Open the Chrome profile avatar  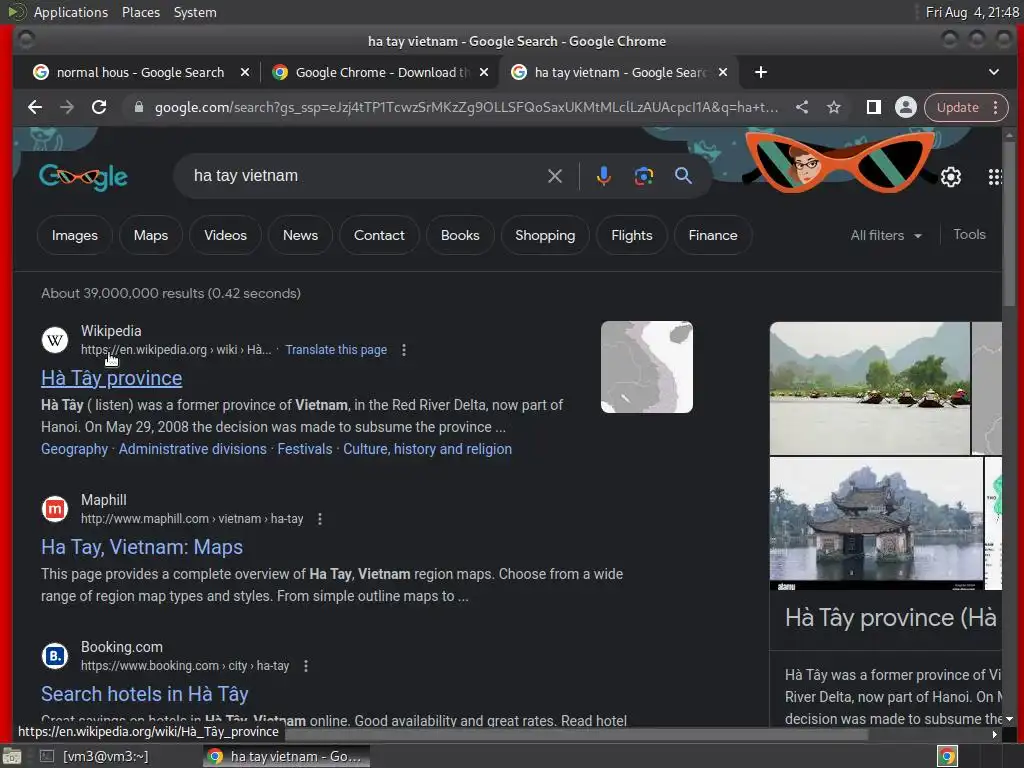(x=905, y=107)
